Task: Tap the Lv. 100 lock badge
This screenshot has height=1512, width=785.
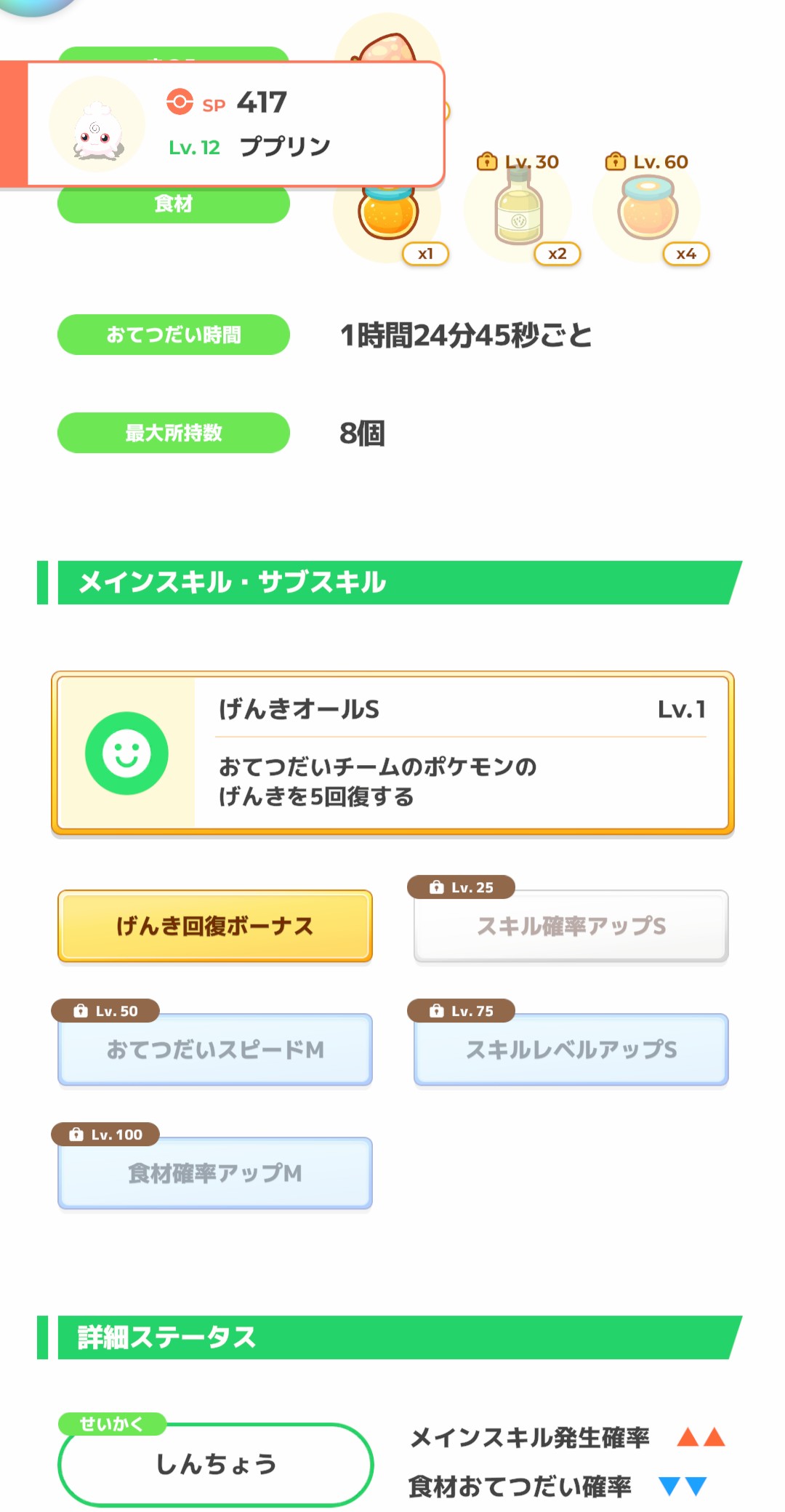Action: click(x=105, y=1135)
